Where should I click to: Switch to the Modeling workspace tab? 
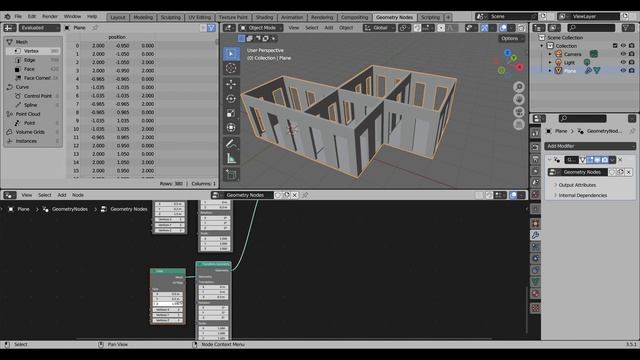coord(143,18)
